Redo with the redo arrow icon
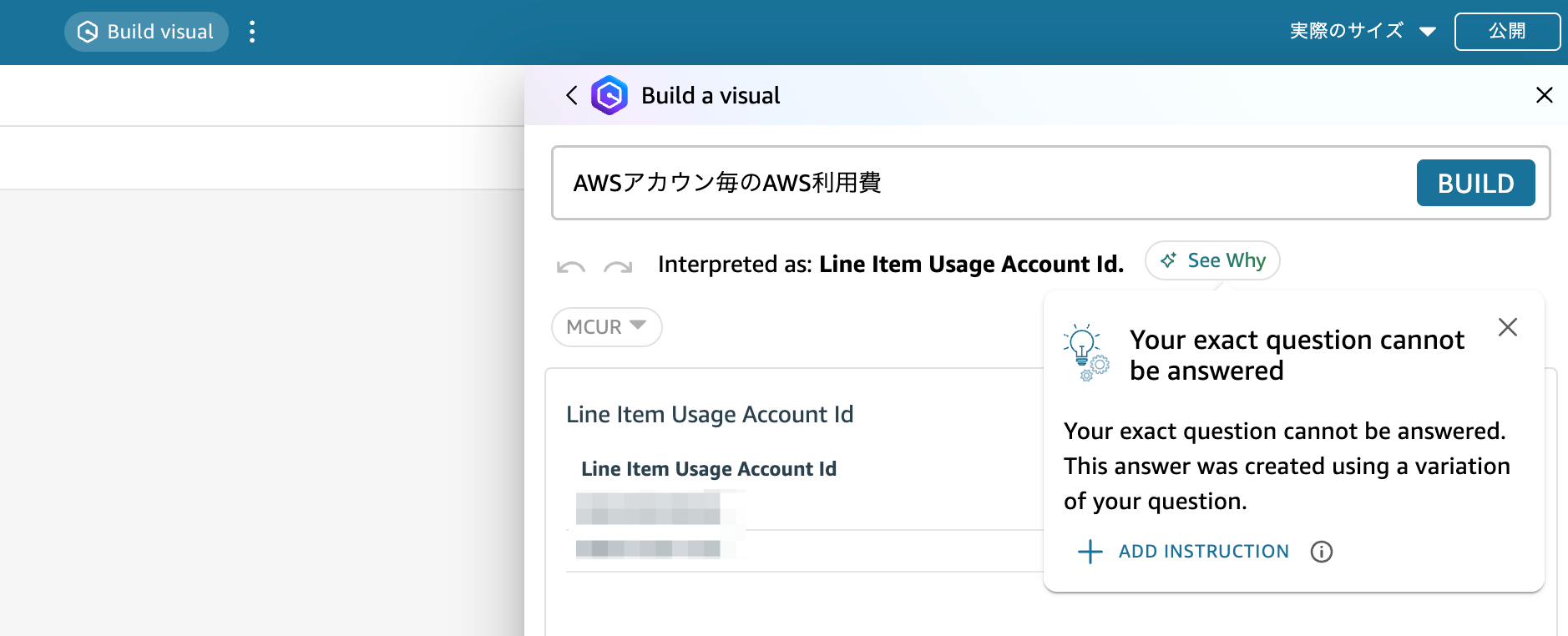The height and width of the screenshot is (636, 1568). (618, 267)
